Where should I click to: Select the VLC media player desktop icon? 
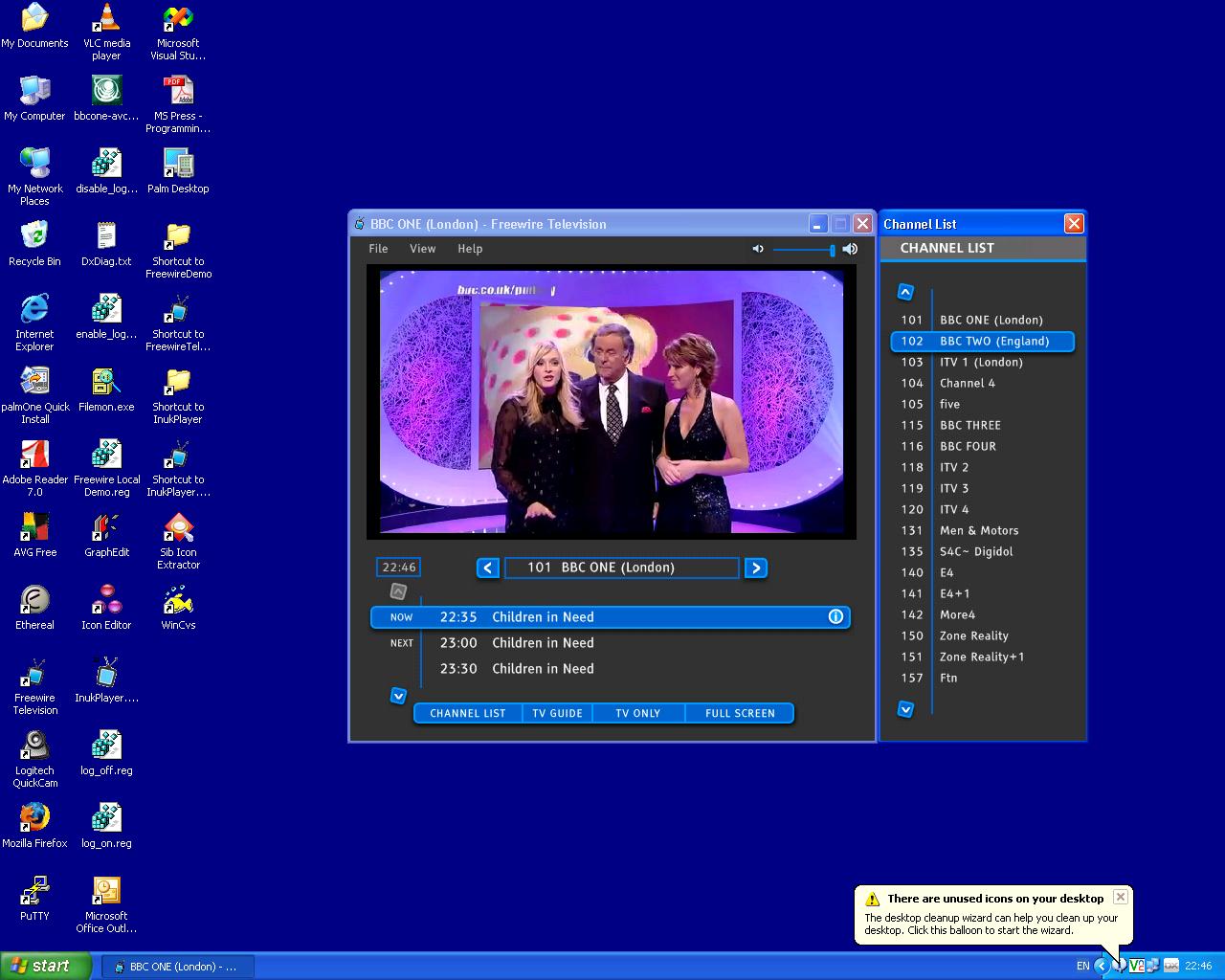click(106, 33)
